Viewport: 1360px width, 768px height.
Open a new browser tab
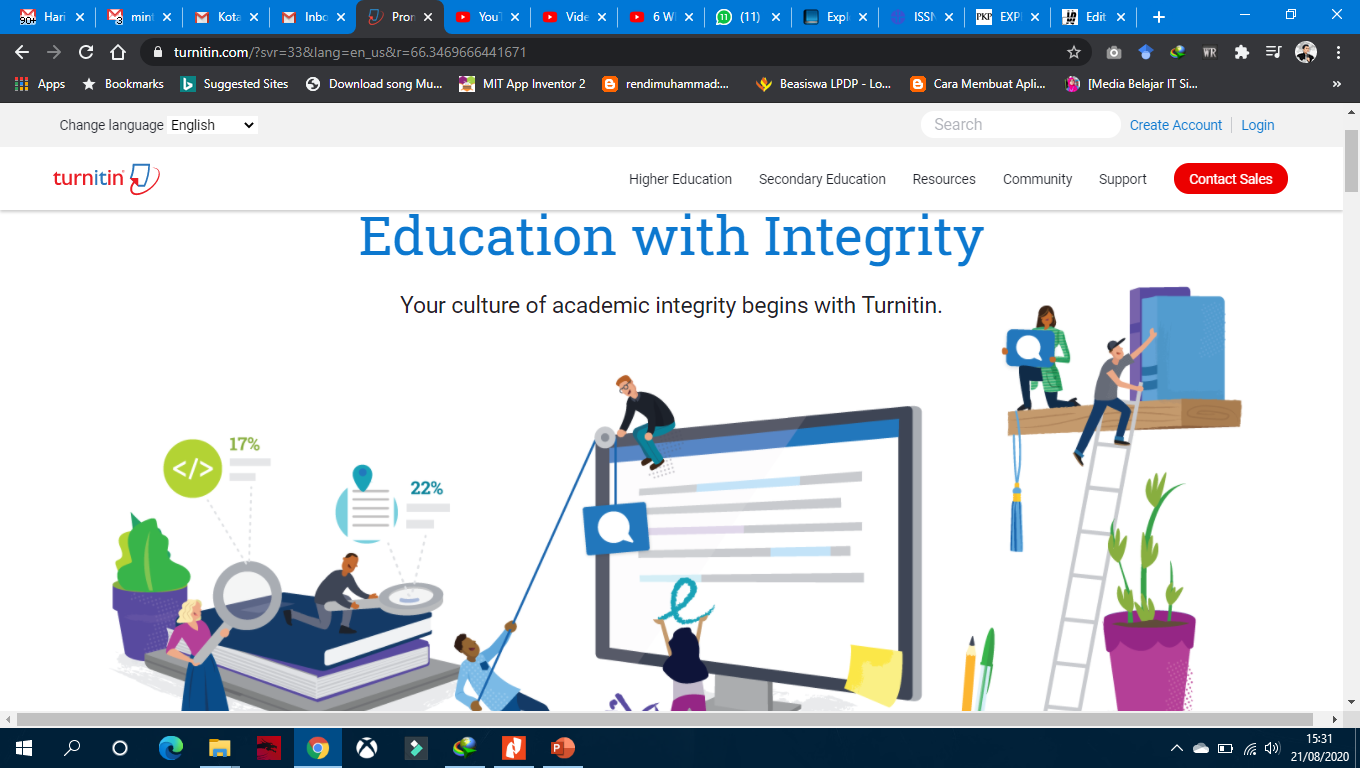pyautogui.click(x=1158, y=17)
